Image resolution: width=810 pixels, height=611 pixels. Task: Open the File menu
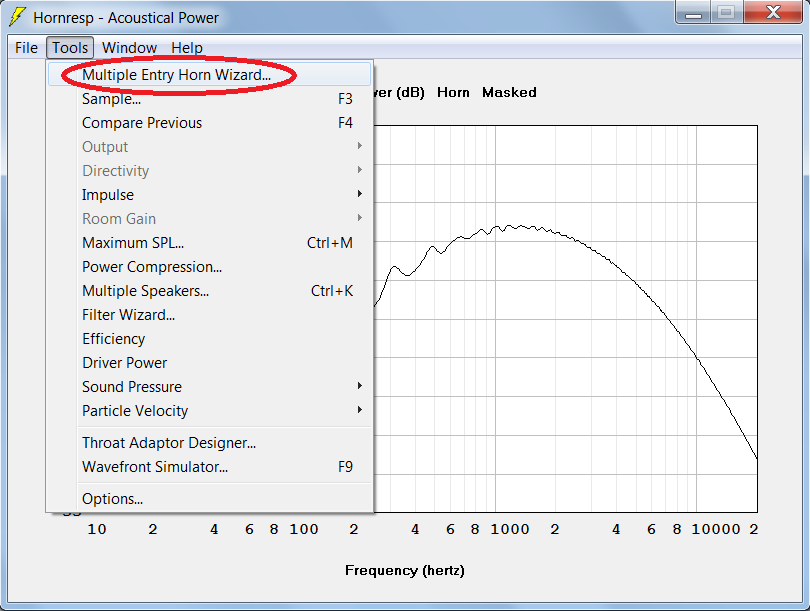(26, 48)
